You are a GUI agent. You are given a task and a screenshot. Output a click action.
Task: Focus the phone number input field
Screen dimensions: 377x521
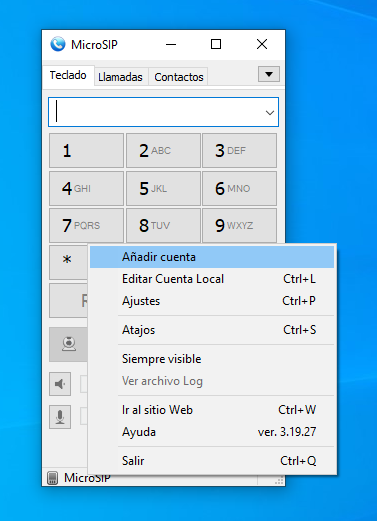pyautogui.click(x=156, y=112)
